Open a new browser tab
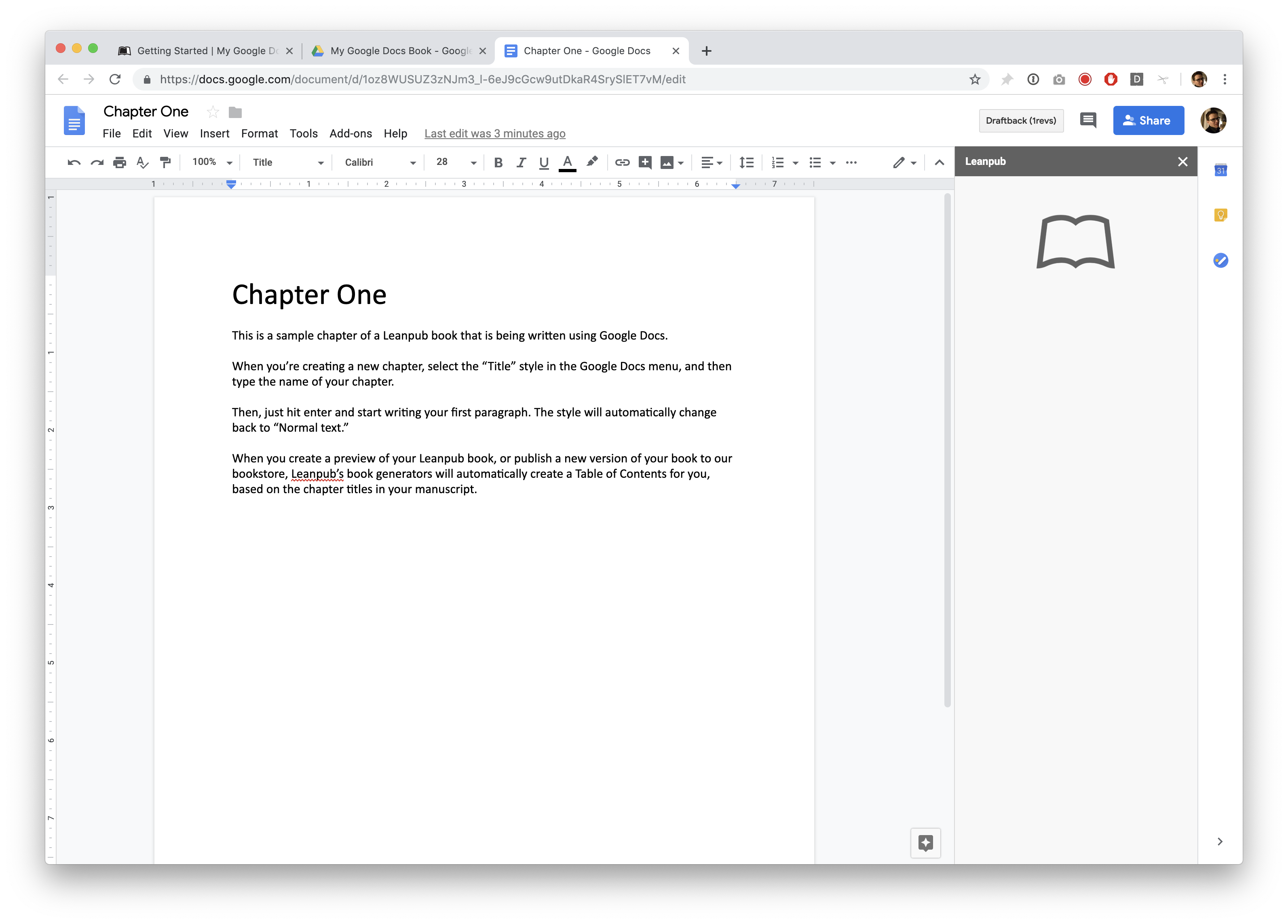Image resolution: width=1288 pixels, height=924 pixels. click(706, 51)
